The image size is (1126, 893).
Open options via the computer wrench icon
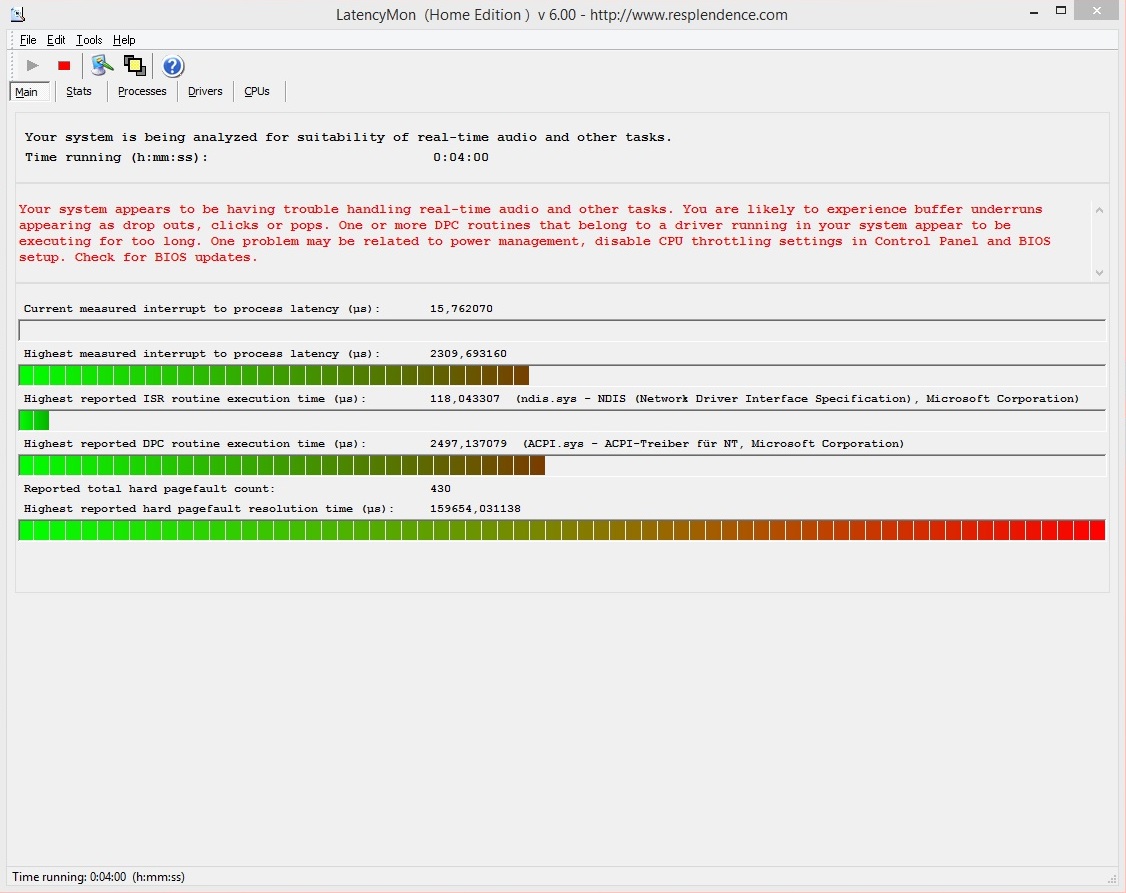(x=102, y=66)
